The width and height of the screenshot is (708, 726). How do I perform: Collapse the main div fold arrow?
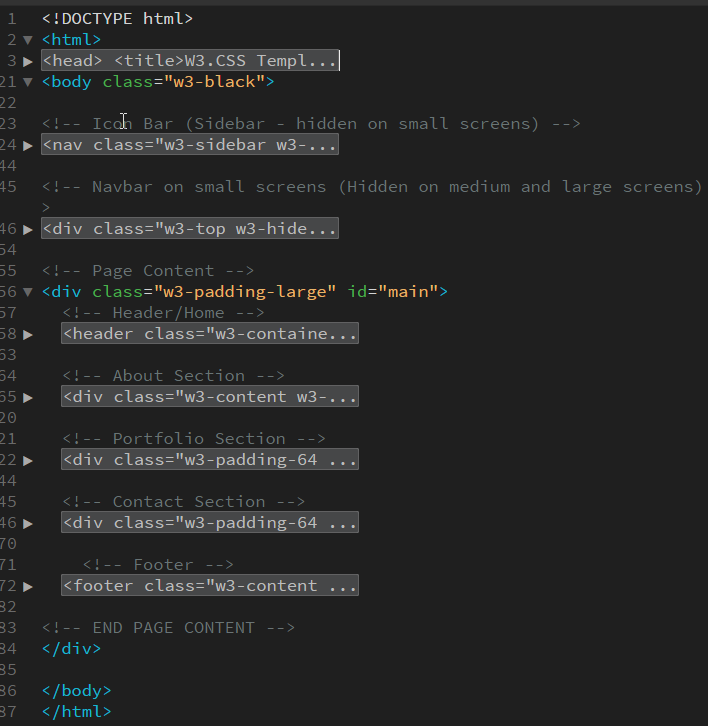(28, 292)
